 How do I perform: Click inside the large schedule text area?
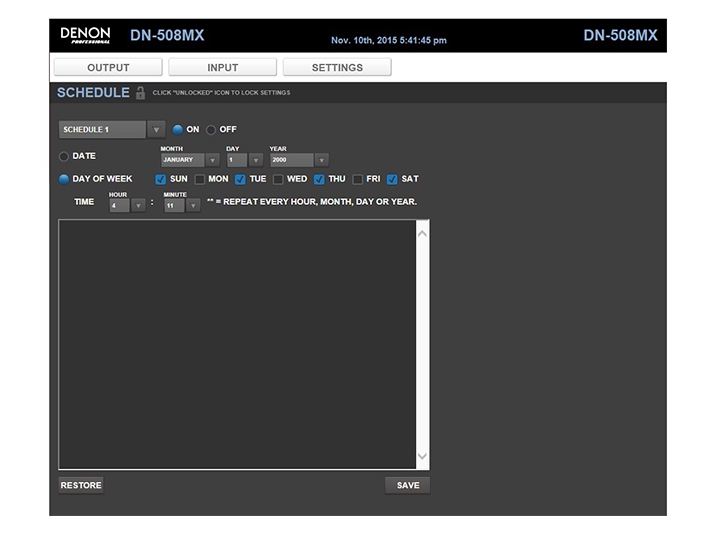click(237, 344)
